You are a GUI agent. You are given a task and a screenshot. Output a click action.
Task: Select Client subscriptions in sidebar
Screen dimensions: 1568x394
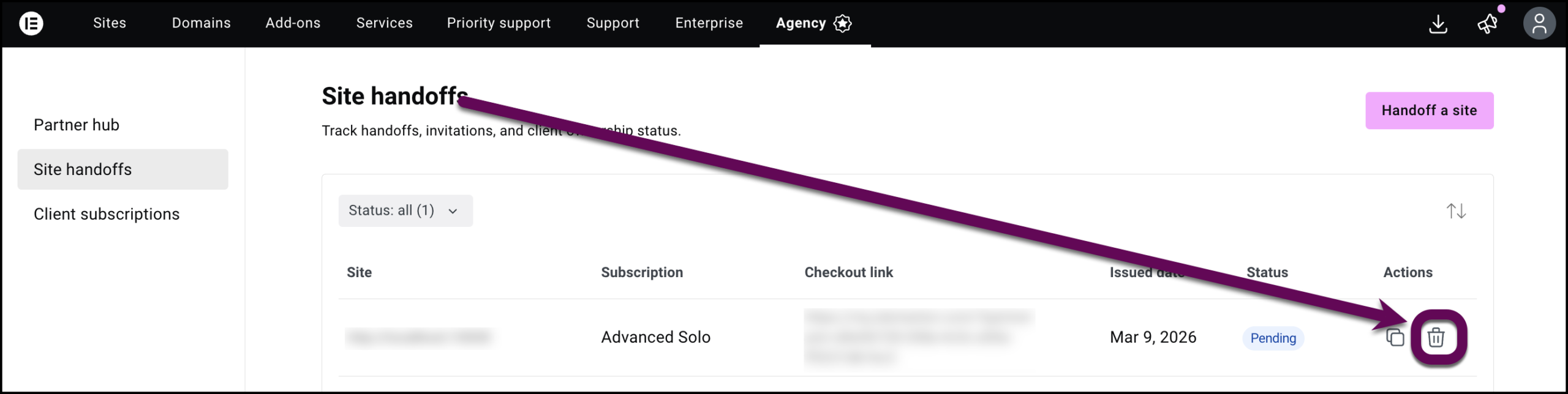pos(107,214)
